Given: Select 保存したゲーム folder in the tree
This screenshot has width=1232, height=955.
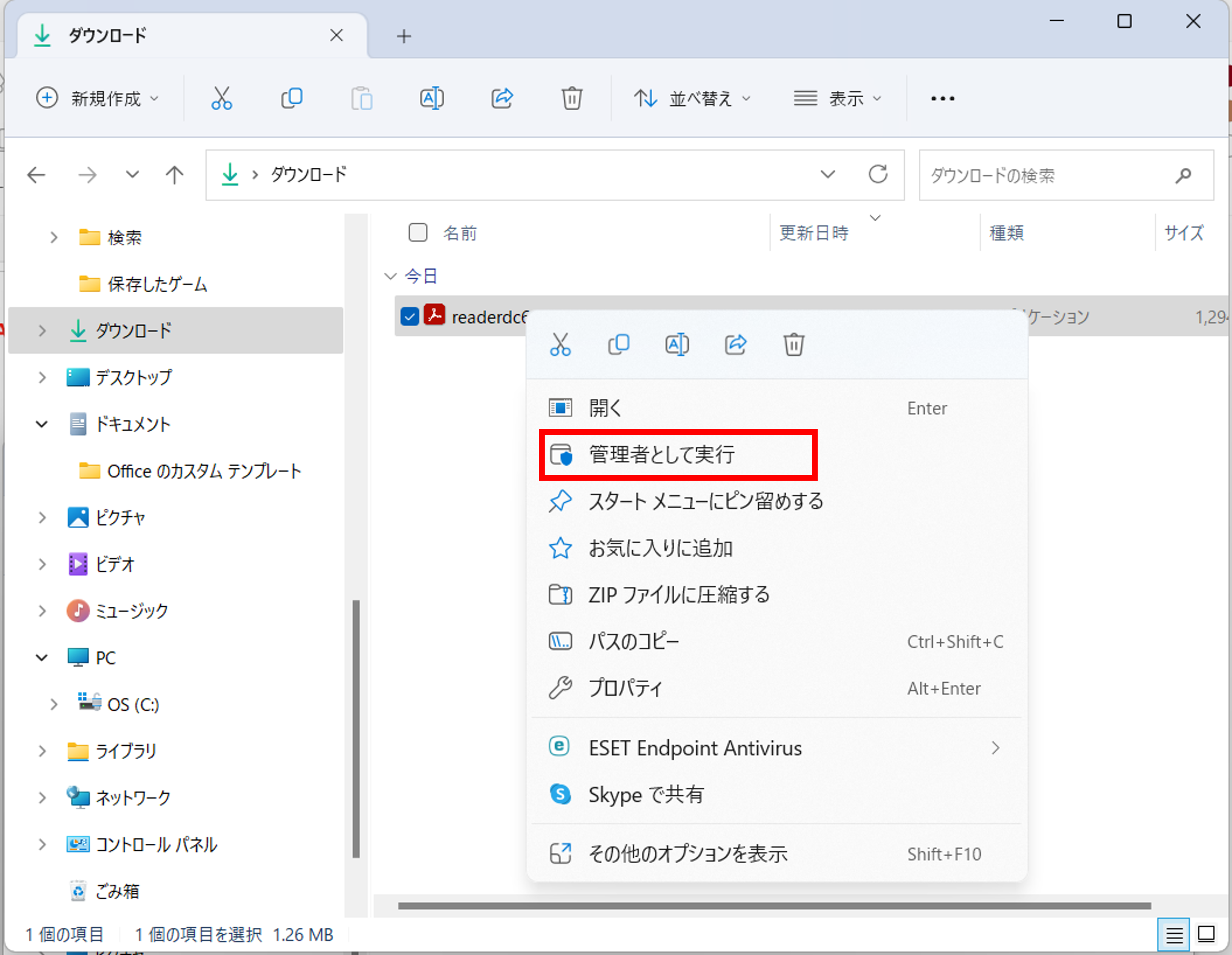Looking at the screenshot, I should pyautogui.click(x=158, y=285).
